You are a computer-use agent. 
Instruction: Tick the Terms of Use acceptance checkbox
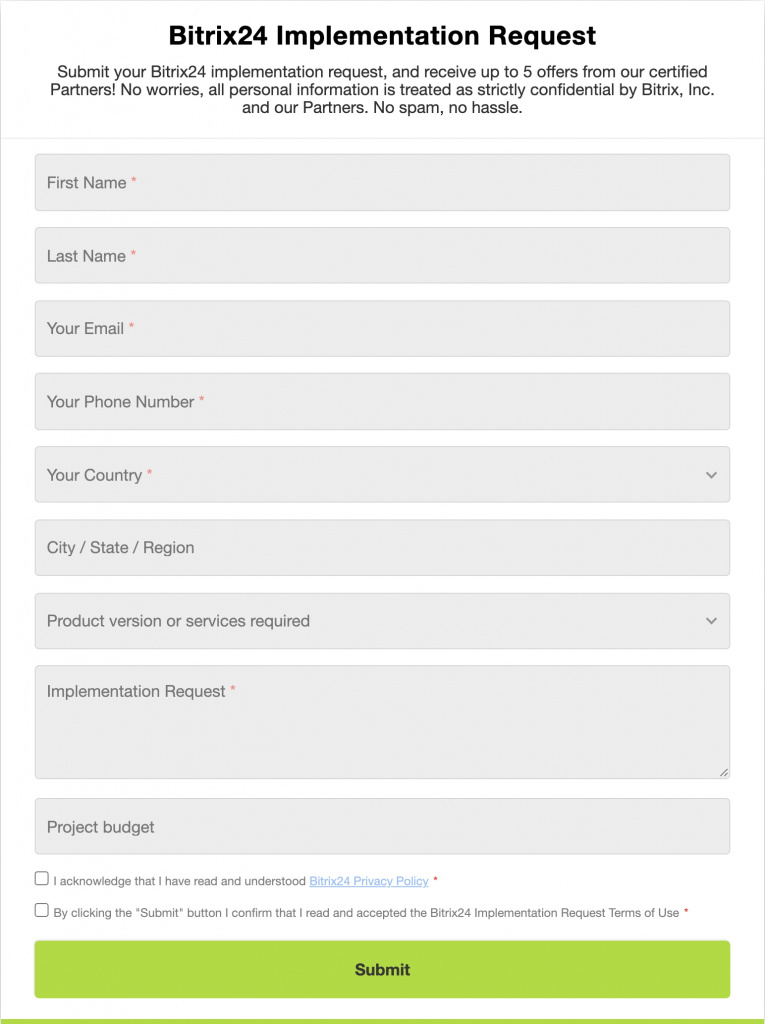click(41, 911)
